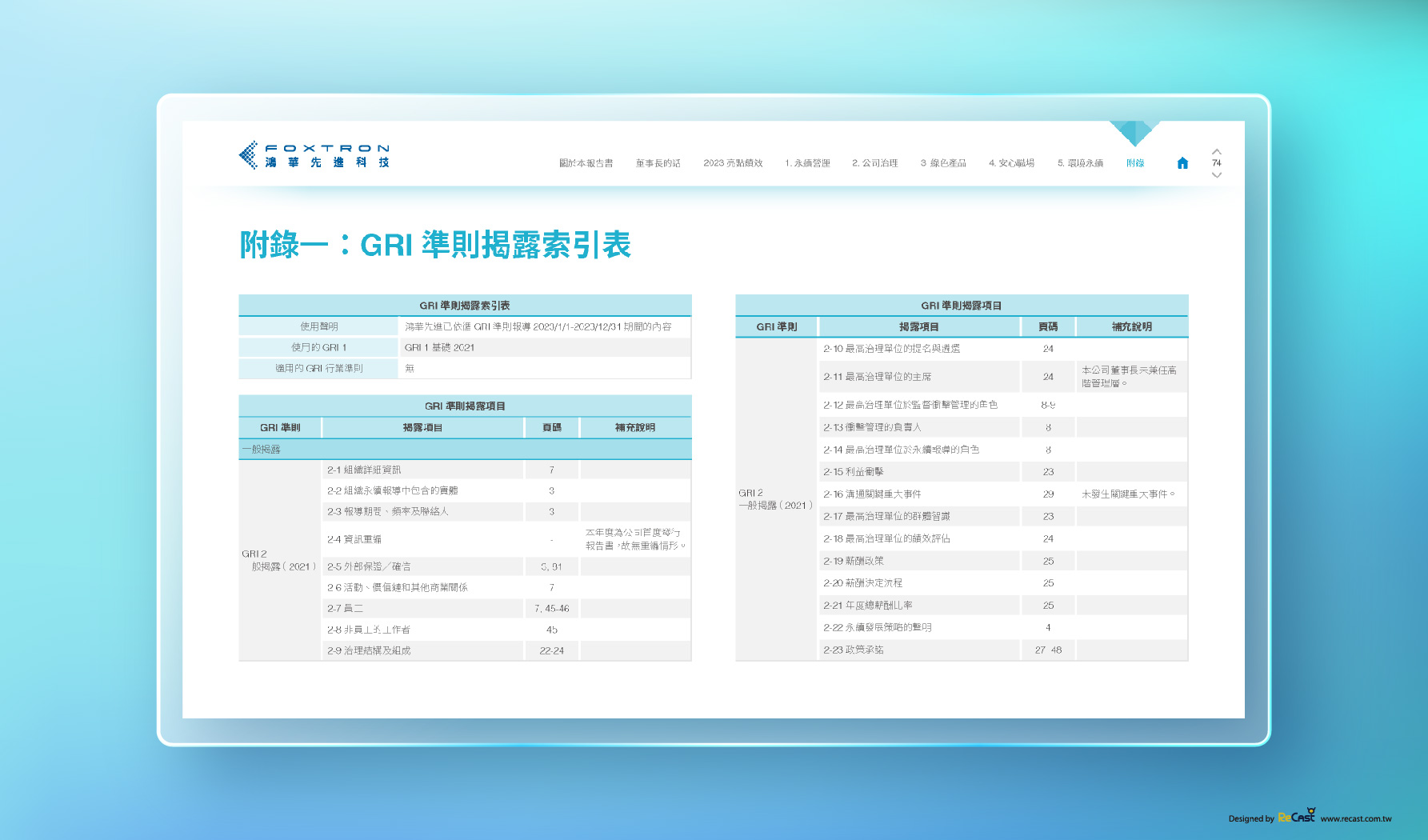Select the 2-20 薪酬決定流程 row
1428x840 pixels.
pos(1003,583)
